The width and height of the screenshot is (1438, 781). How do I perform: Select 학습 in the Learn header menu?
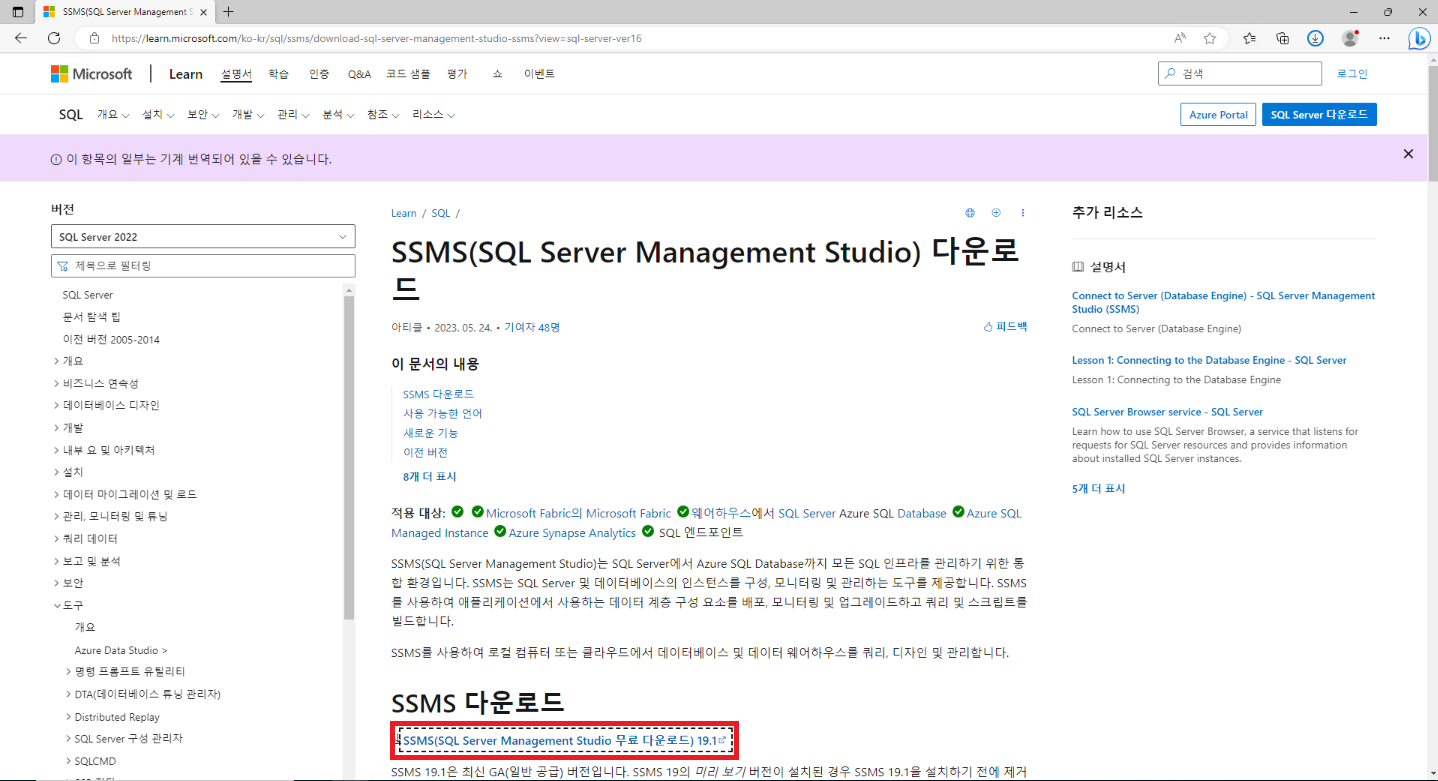[x=278, y=74]
